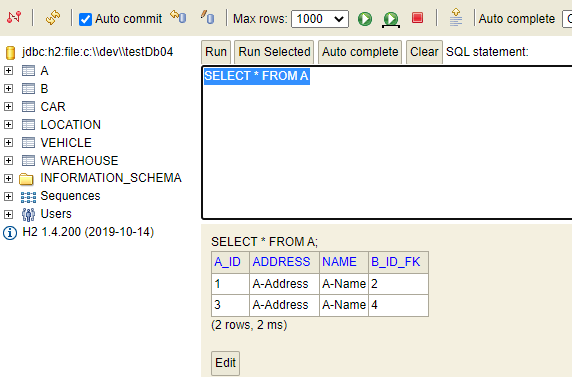The height and width of the screenshot is (377, 572).
Task: Click the B_ID_FK cell with value 4
Action: (398, 305)
